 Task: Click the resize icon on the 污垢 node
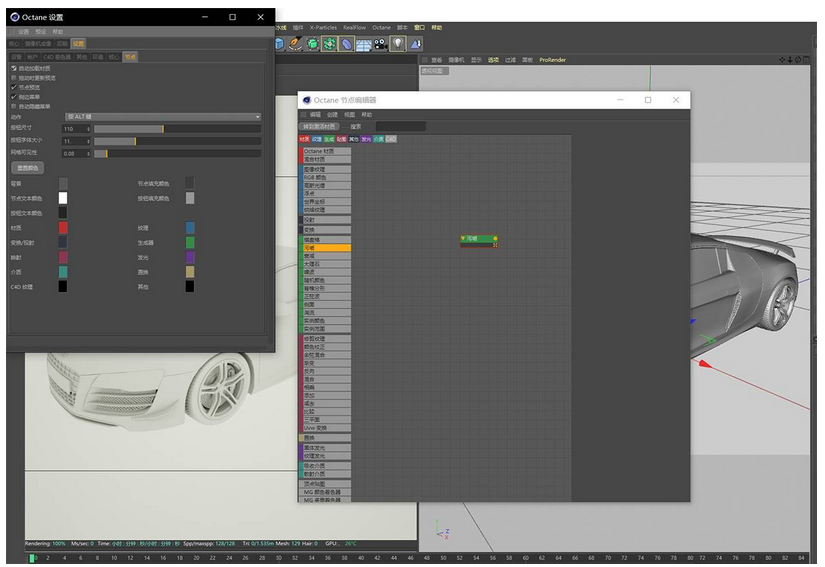[495, 245]
